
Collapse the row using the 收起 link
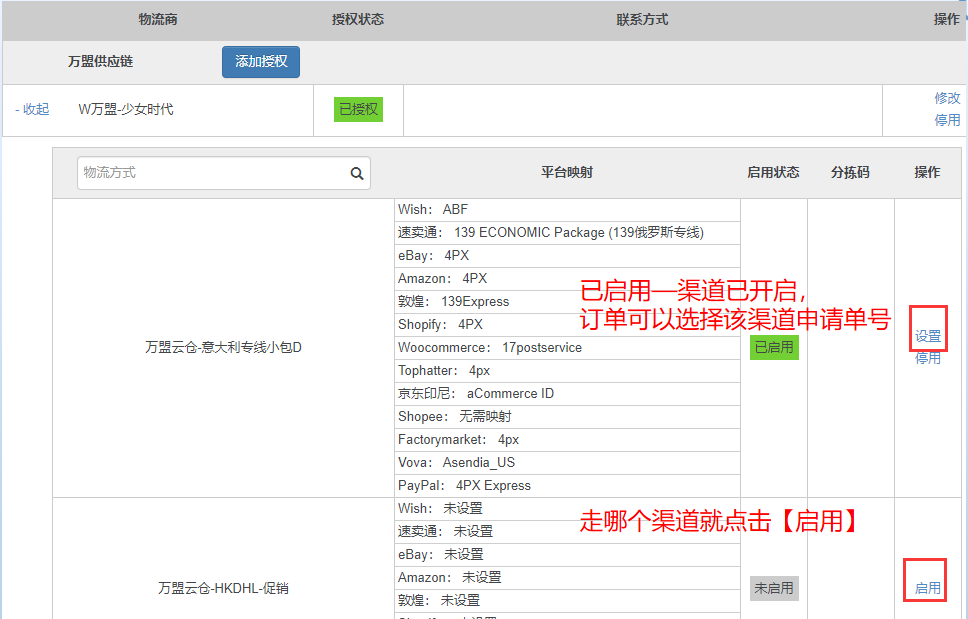click(x=32, y=109)
